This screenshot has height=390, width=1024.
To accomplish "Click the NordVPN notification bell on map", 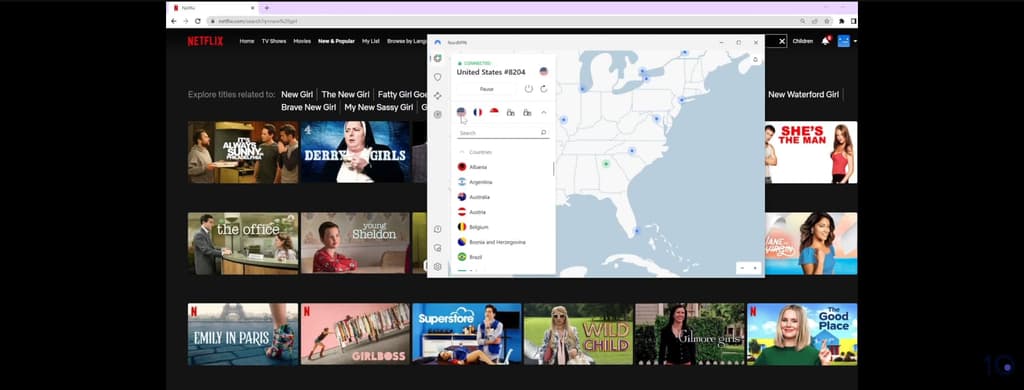I will (756, 59).
